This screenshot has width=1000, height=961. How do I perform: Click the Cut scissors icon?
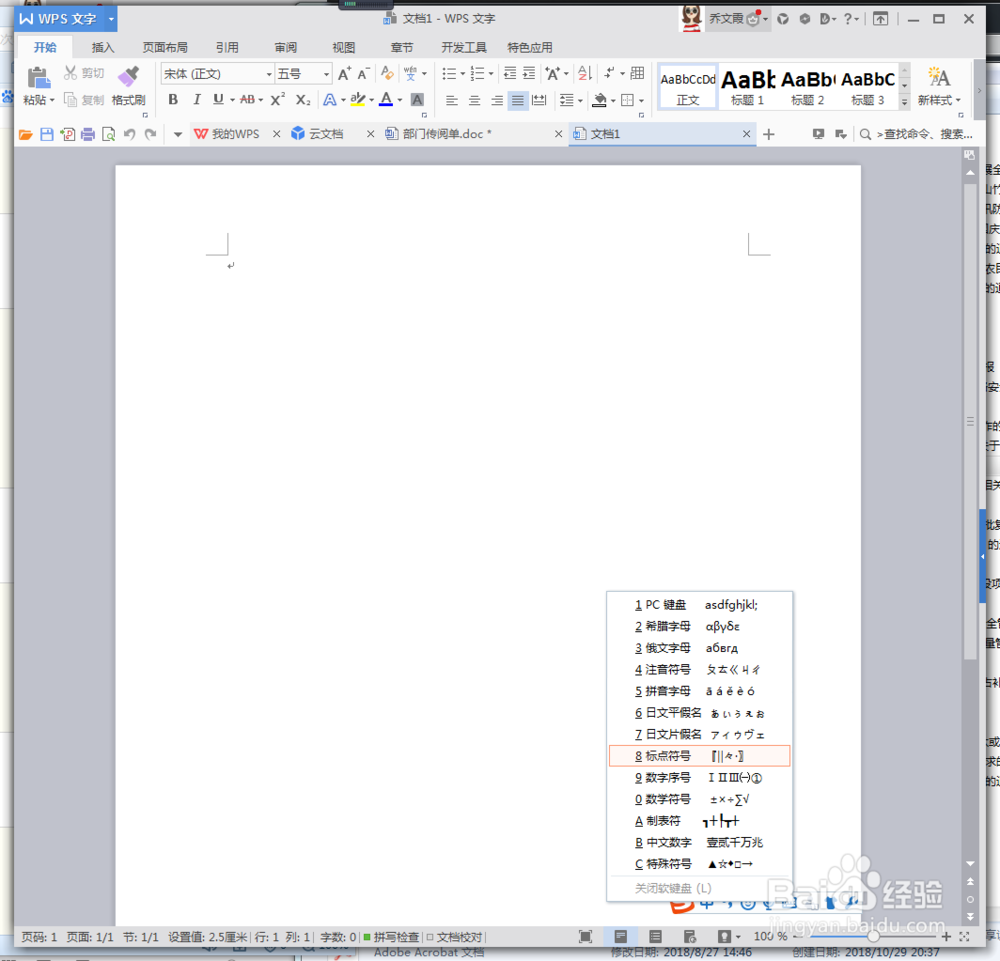pyautogui.click(x=70, y=73)
